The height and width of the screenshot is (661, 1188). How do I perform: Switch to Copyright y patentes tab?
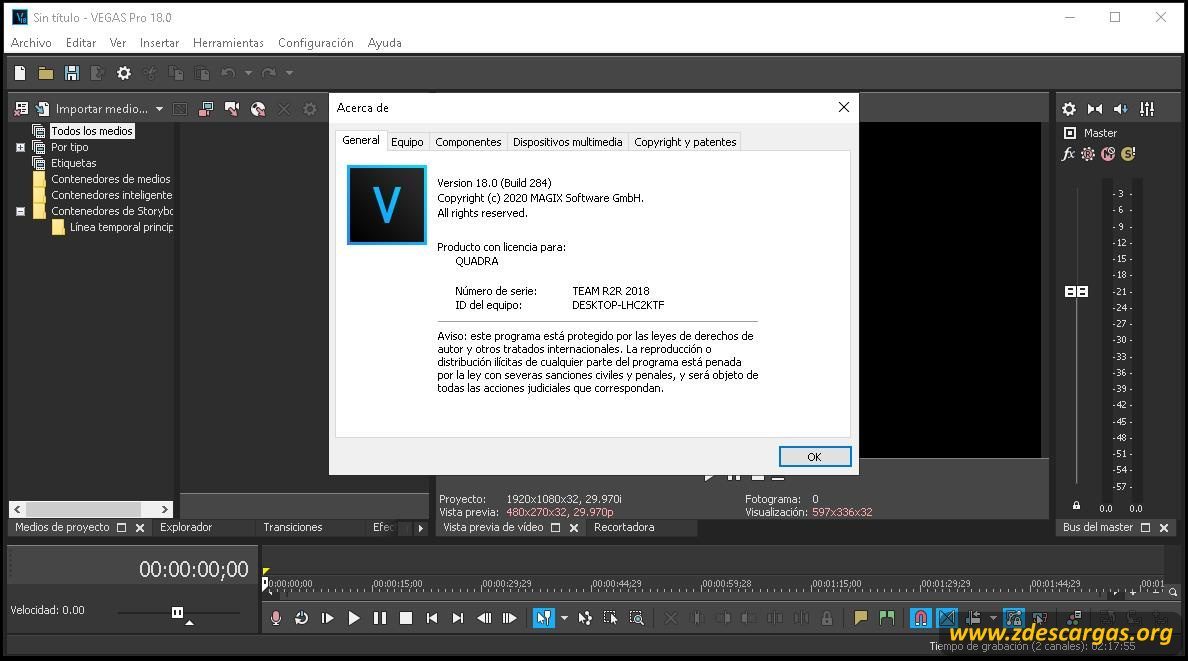tap(685, 142)
